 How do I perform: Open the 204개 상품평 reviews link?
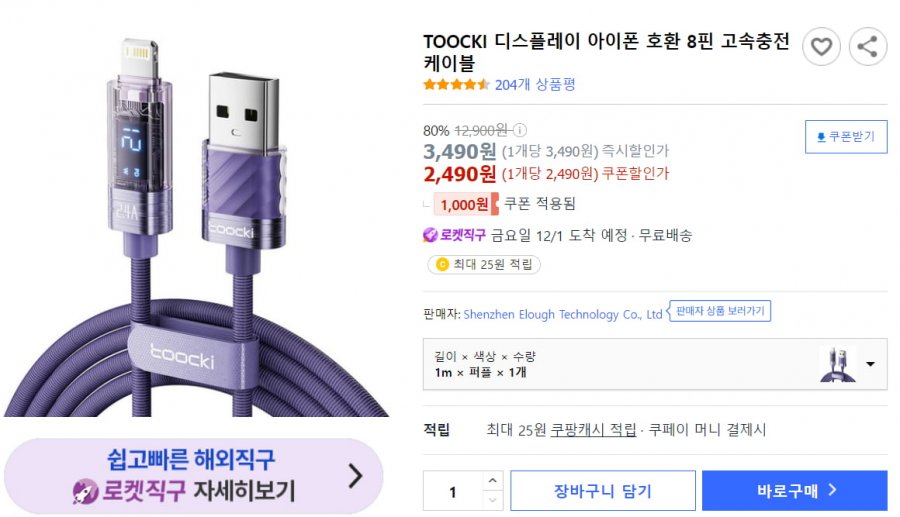[535, 85]
